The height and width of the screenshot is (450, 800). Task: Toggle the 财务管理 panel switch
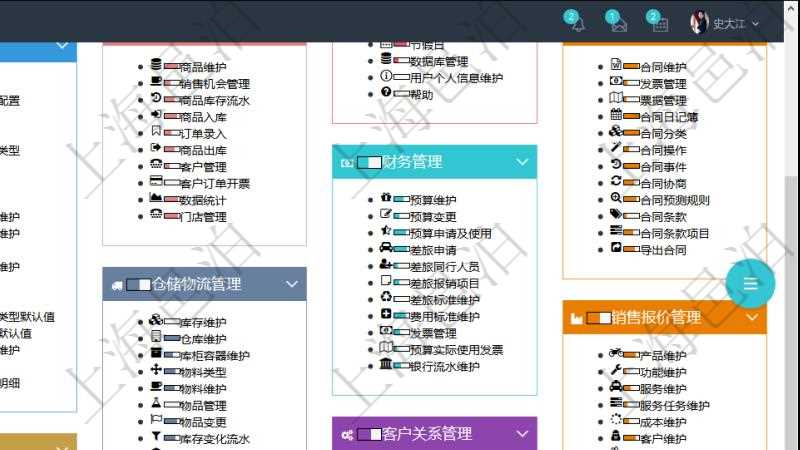pos(369,162)
